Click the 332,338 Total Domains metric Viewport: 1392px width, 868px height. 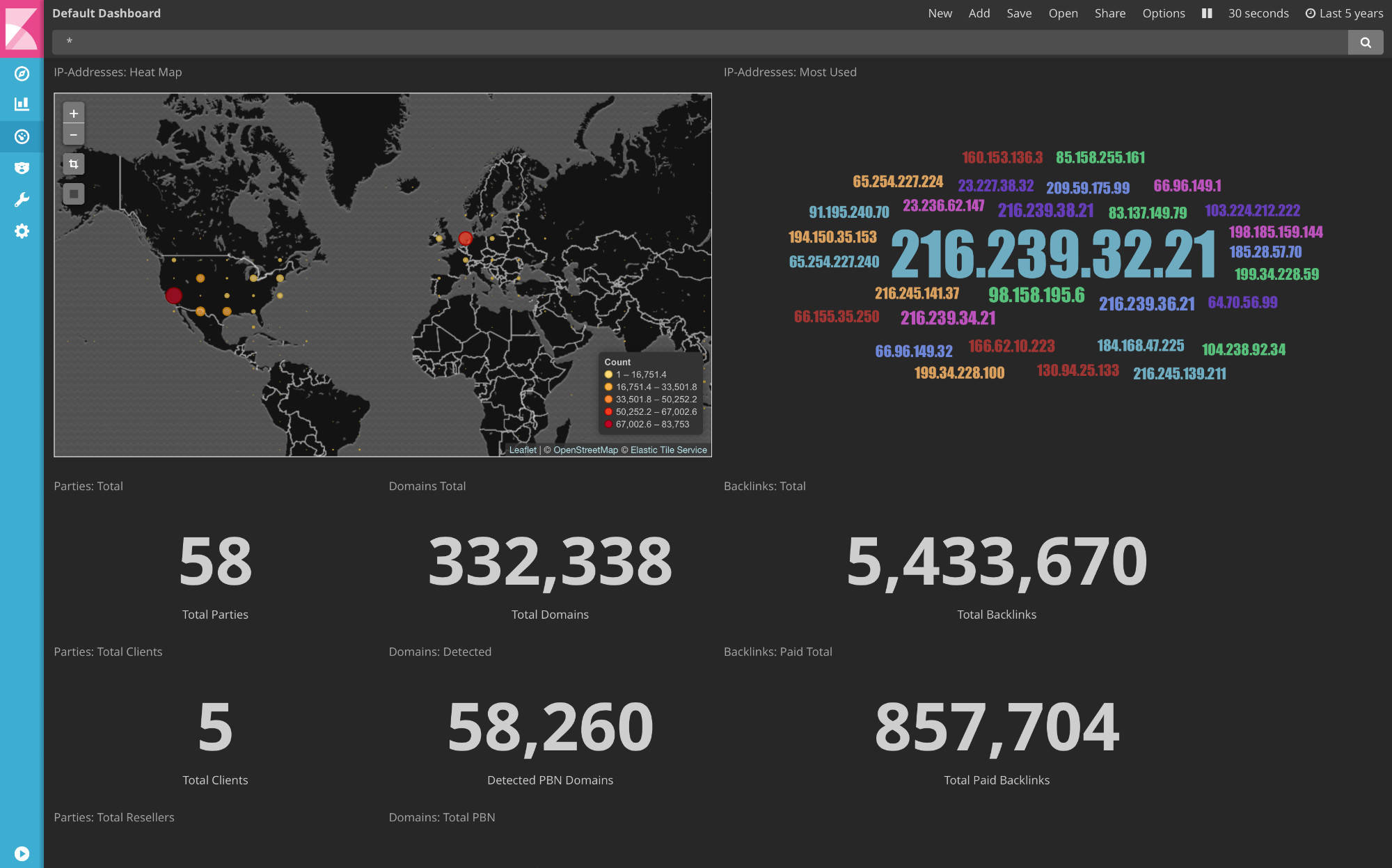tap(550, 561)
